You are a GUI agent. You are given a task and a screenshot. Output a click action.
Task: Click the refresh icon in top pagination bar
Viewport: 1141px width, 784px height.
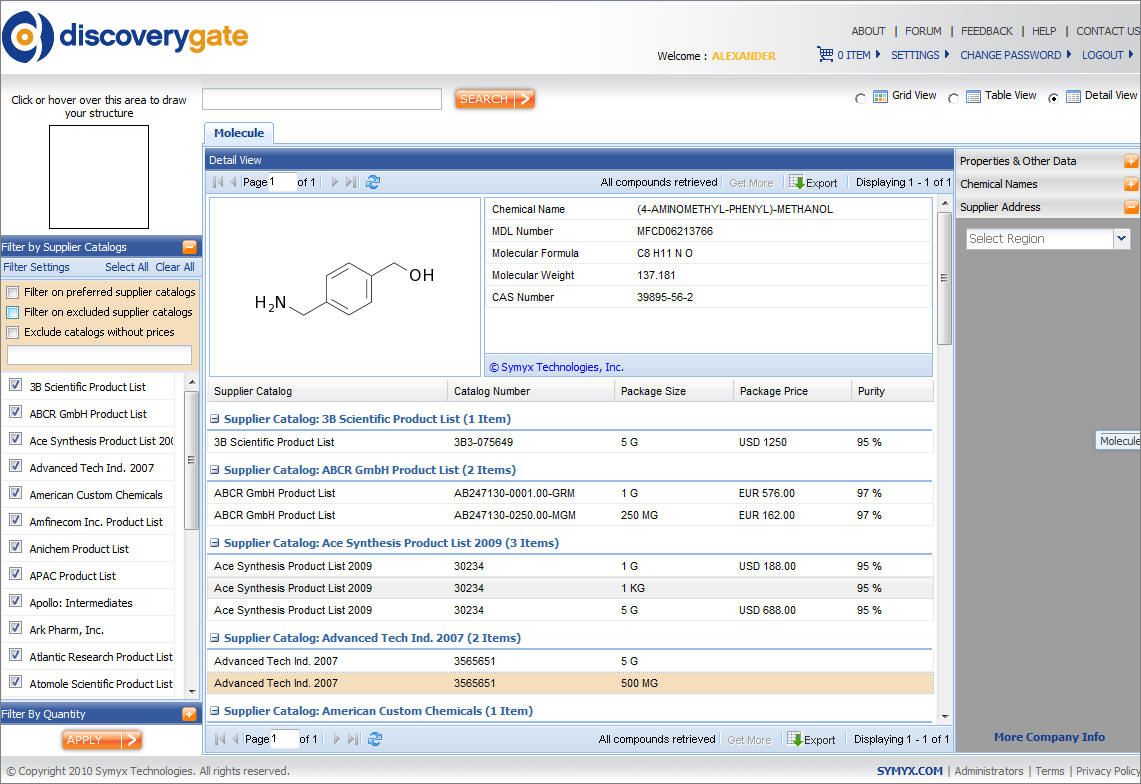[373, 182]
